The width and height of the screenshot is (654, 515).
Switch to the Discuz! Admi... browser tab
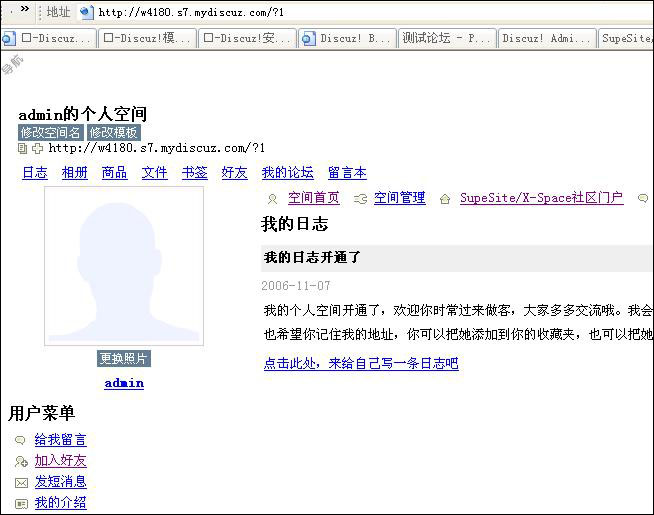pos(547,38)
